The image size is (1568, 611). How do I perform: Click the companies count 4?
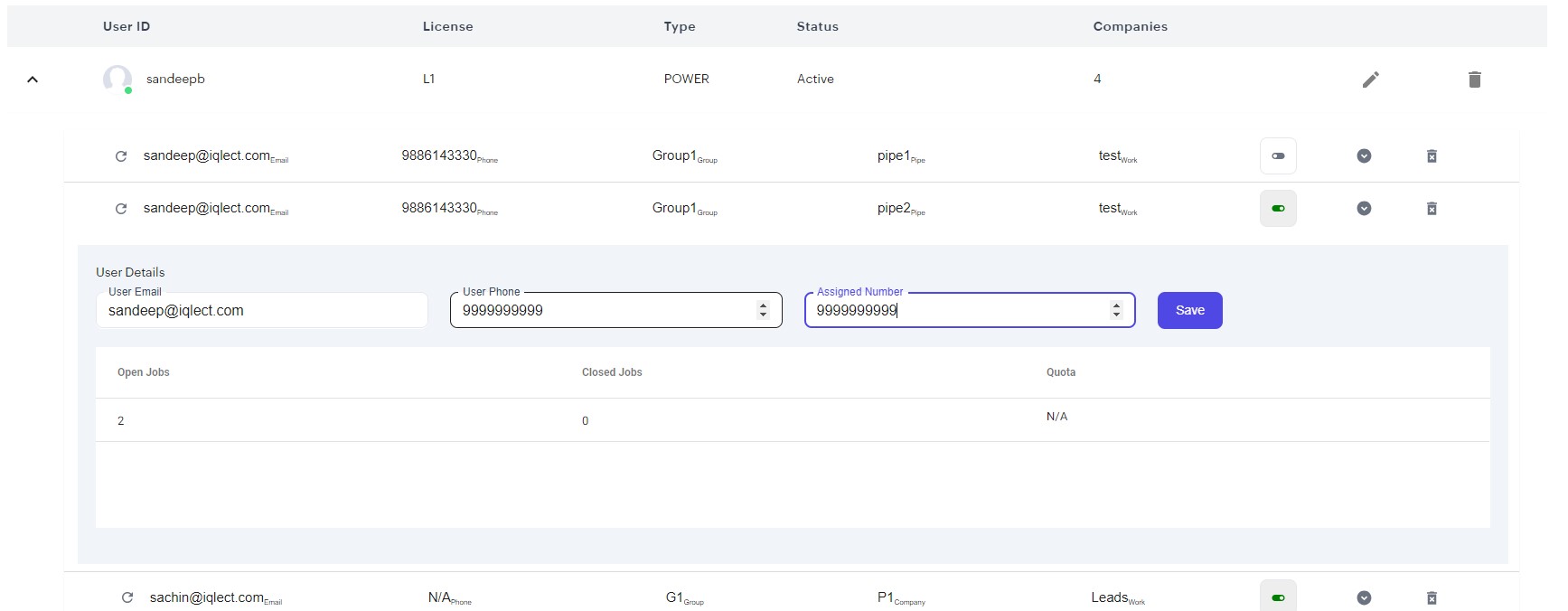[x=1097, y=79]
